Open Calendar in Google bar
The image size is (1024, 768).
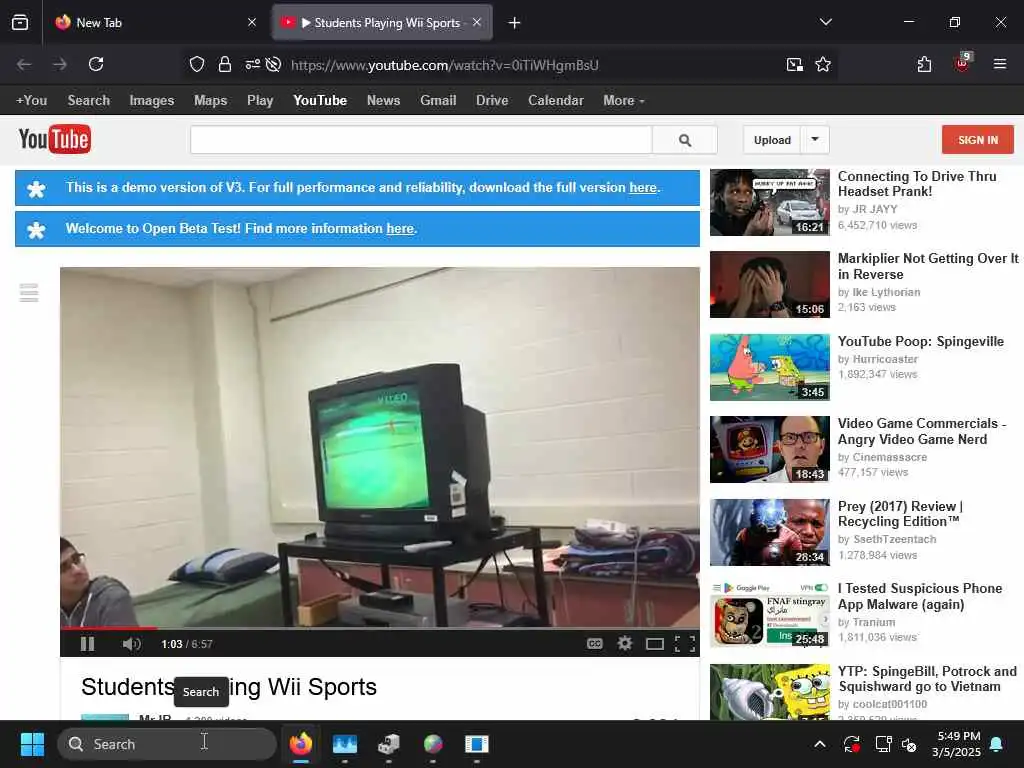pos(556,101)
